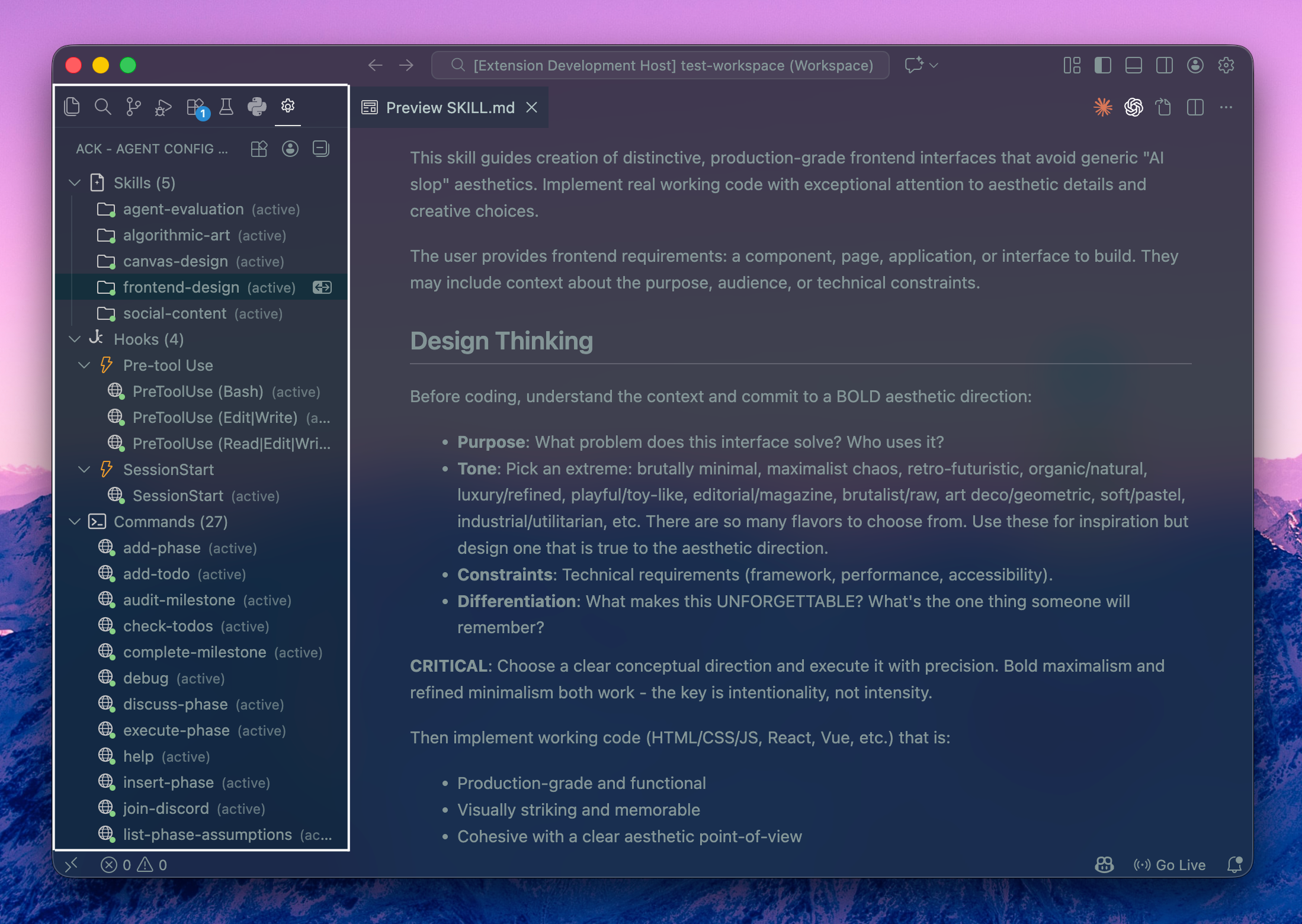Toggle the bottom panel visibility
The width and height of the screenshot is (1302, 924).
(1134, 65)
